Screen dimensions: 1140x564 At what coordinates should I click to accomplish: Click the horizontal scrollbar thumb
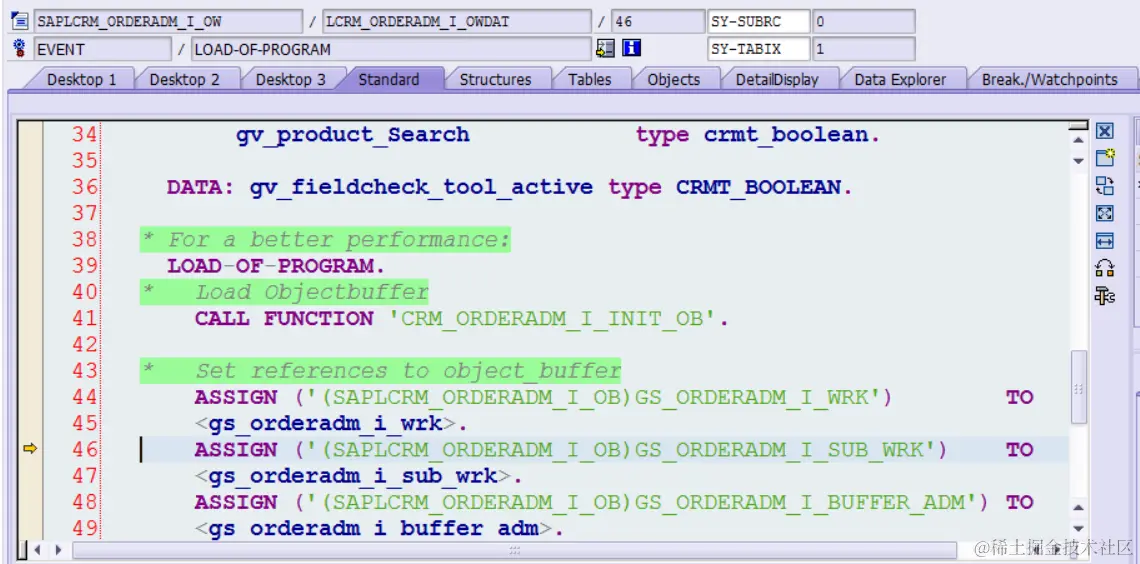(x=514, y=549)
